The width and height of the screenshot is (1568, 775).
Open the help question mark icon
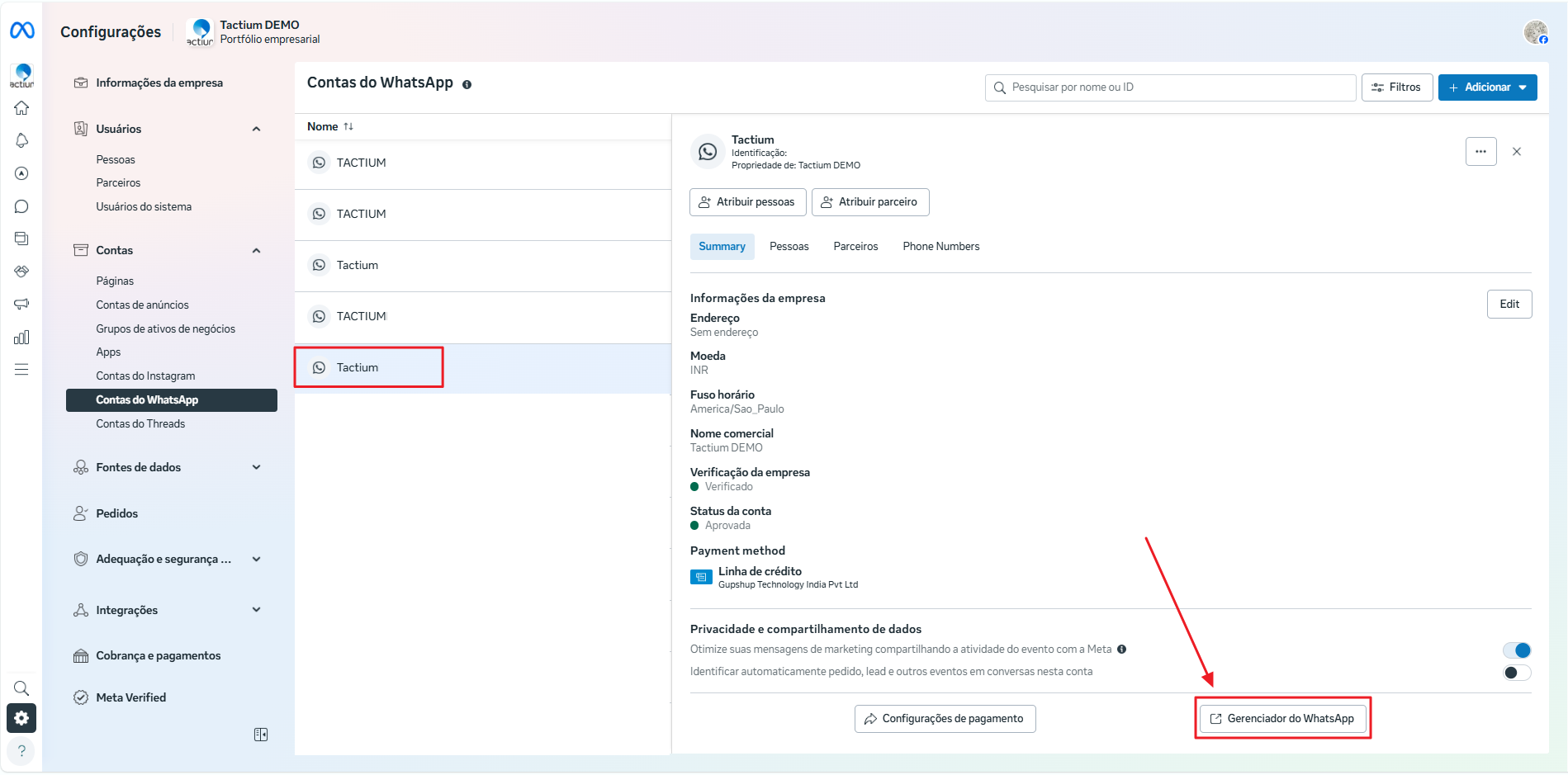coord(21,750)
